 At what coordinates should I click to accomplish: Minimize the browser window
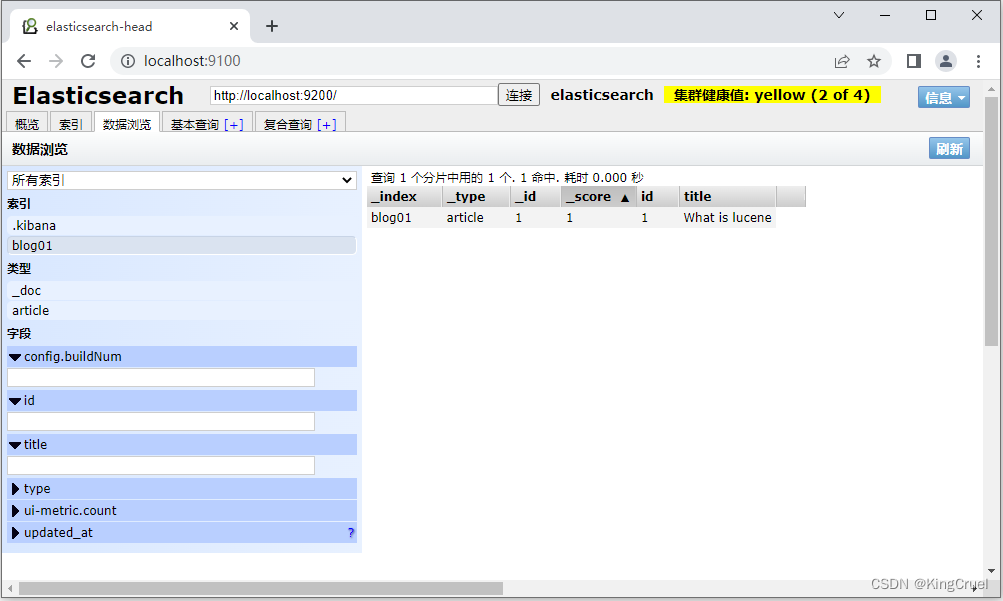(x=885, y=15)
